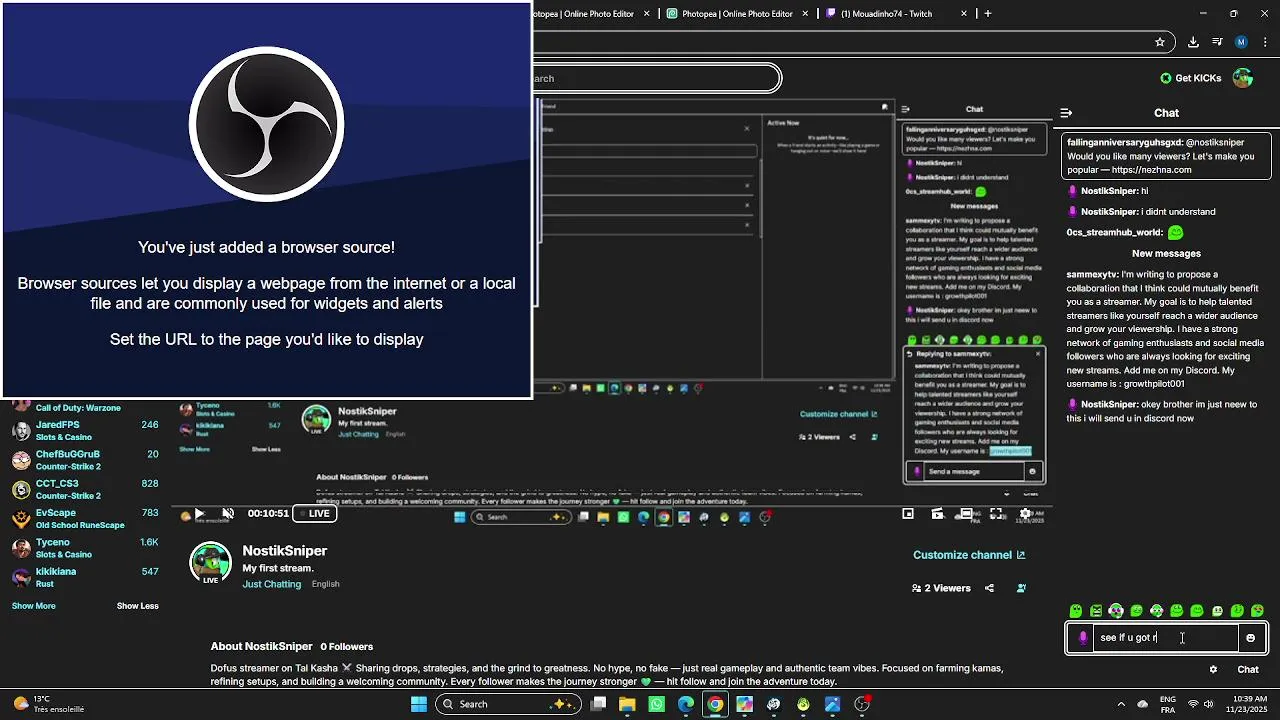
Task: Close the Mouadinho74 Twitch tab
Action: pyautogui.click(x=964, y=14)
